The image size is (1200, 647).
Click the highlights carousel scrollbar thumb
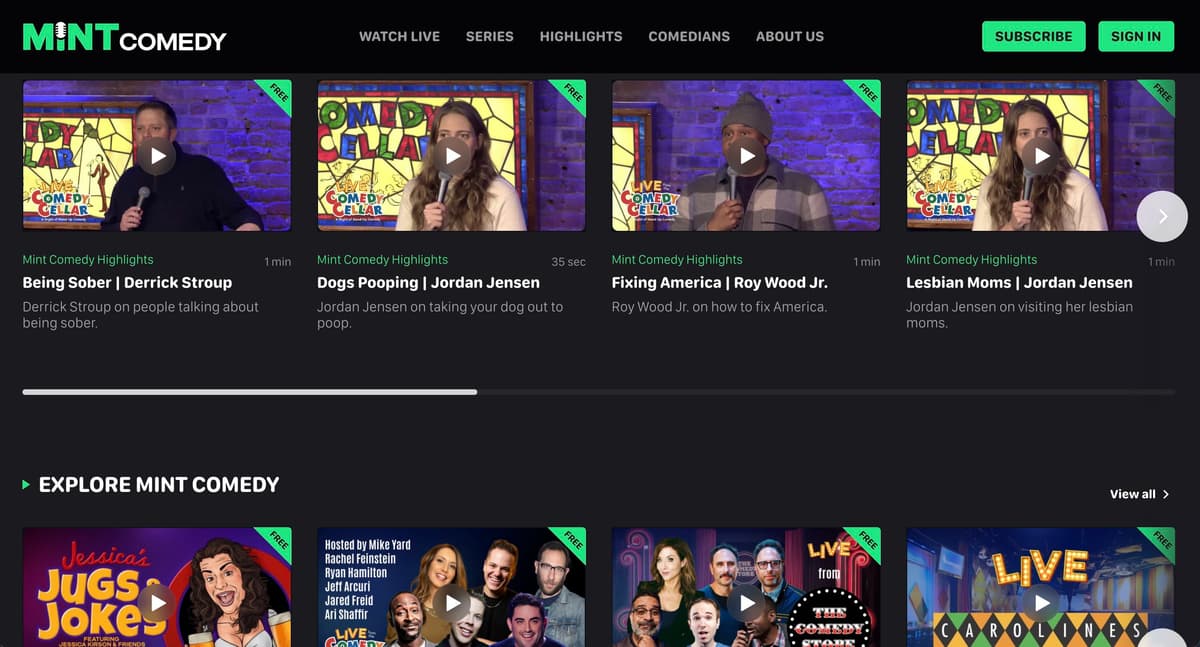point(249,392)
